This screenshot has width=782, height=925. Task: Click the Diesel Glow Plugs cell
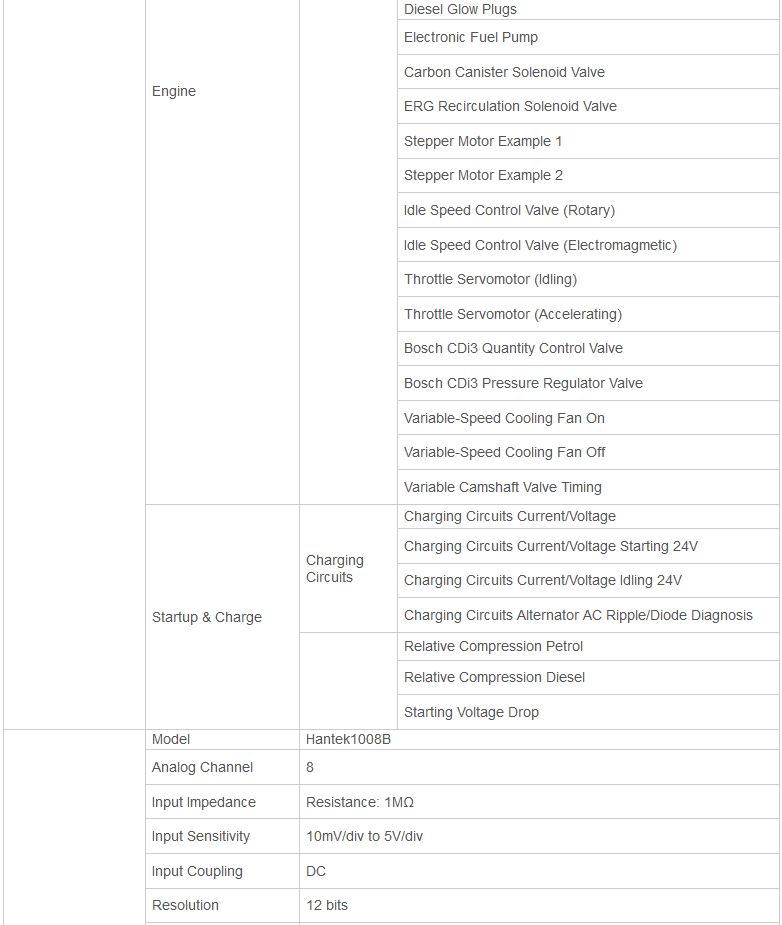[x=460, y=10]
